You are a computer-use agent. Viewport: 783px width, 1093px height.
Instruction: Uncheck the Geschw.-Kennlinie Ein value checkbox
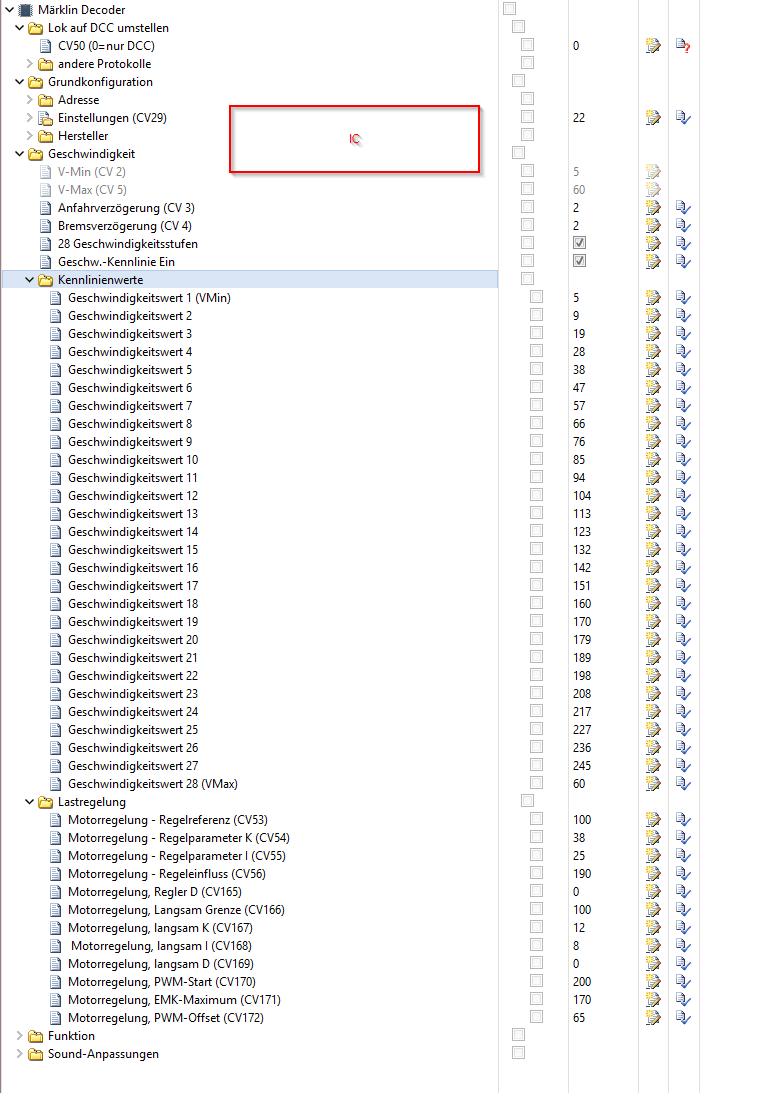click(x=579, y=261)
